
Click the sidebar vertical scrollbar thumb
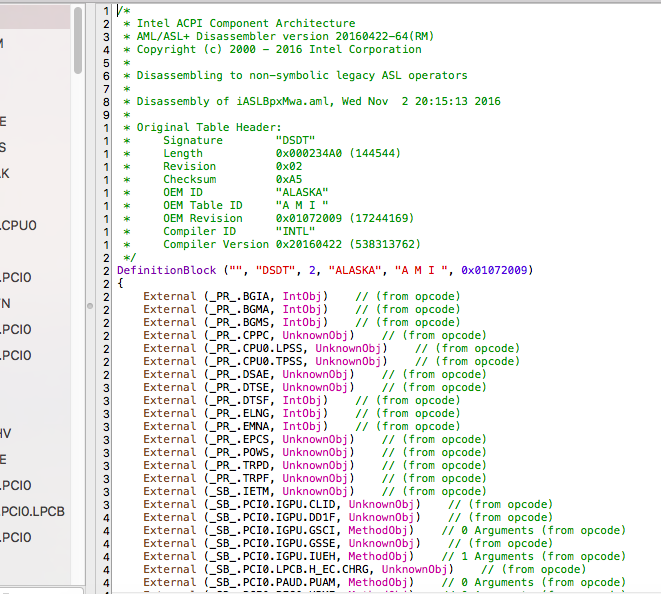tap(78, 39)
